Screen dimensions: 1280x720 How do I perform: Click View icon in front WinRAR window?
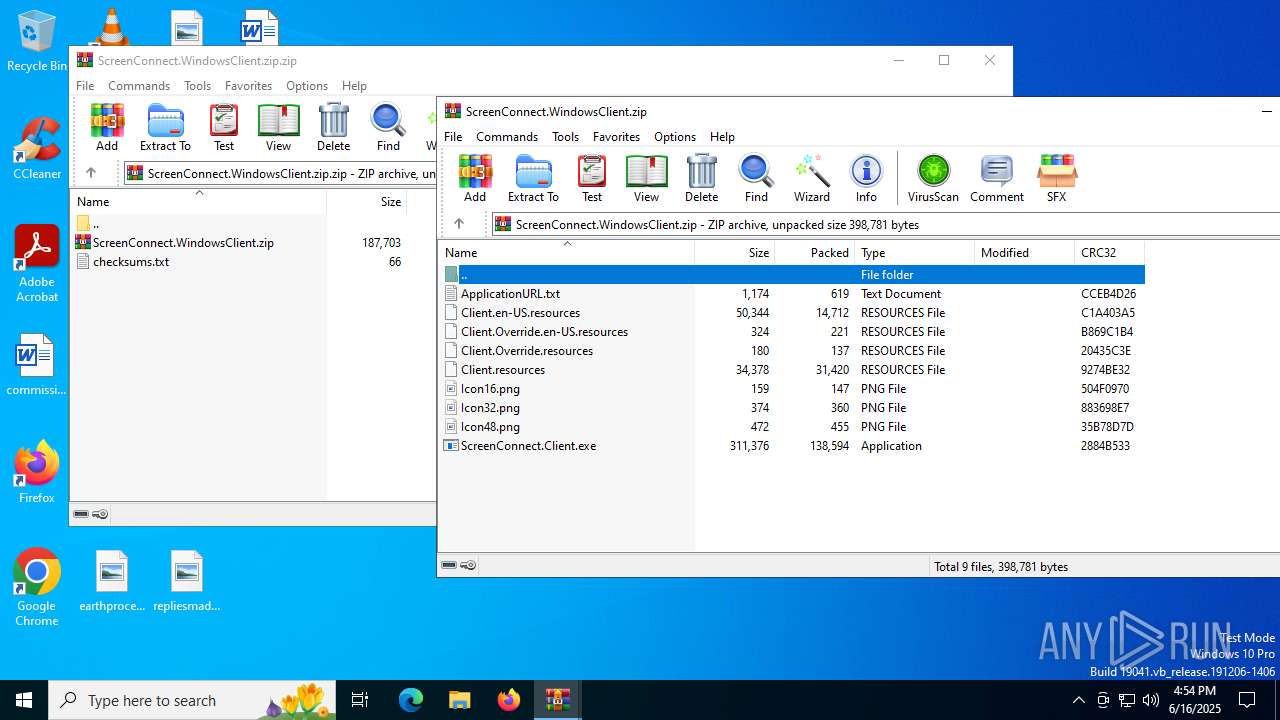[646, 179]
